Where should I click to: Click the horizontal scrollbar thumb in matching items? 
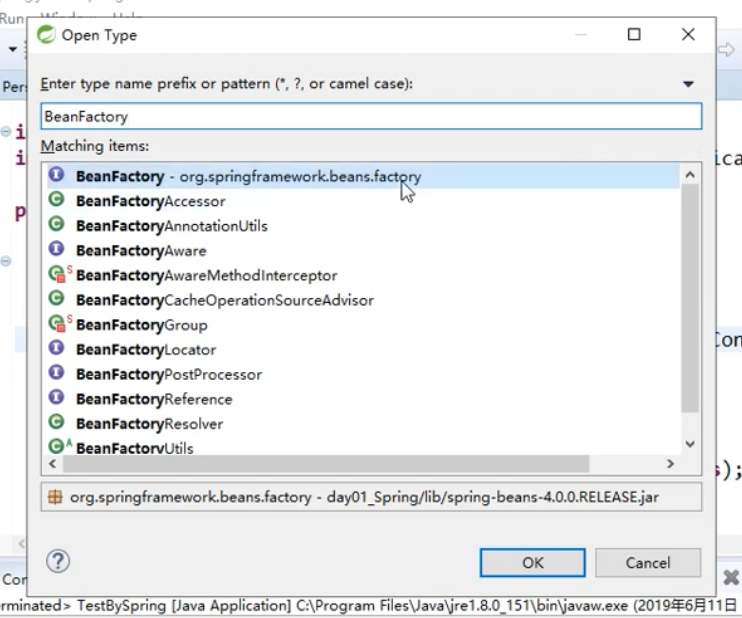coord(326,464)
